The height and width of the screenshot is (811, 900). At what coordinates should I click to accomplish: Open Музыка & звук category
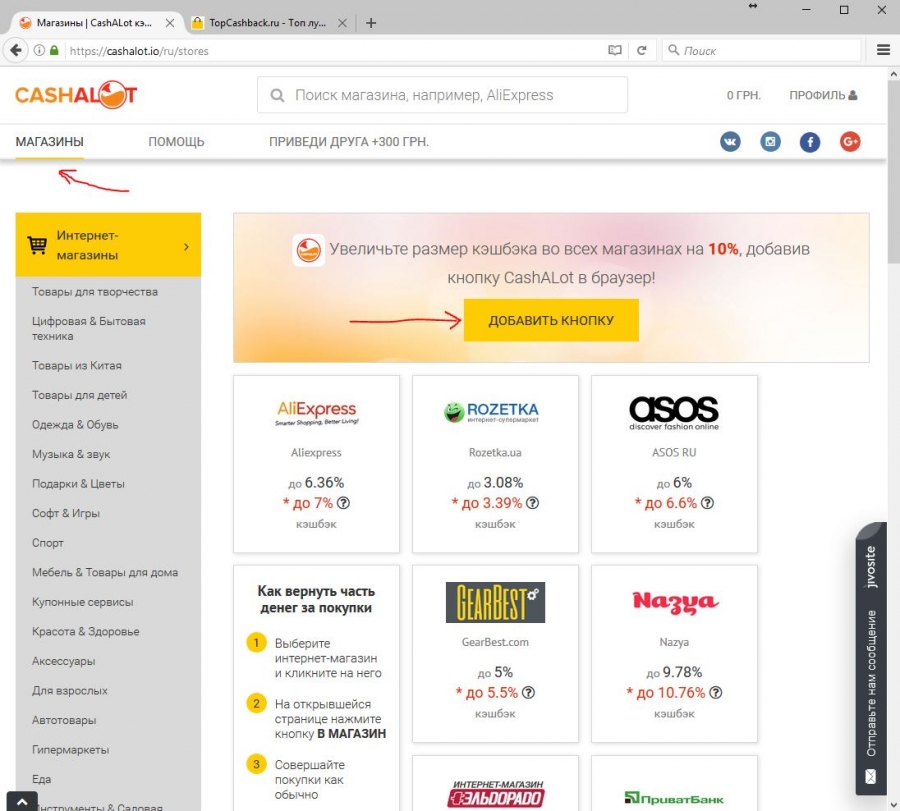pyautogui.click(x=71, y=454)
